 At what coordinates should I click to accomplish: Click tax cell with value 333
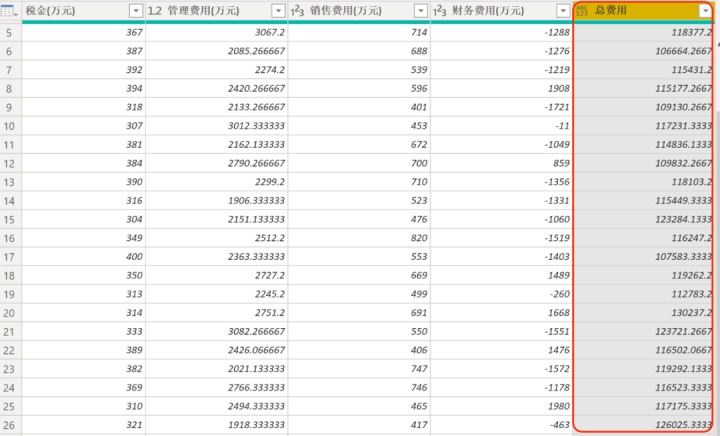(x=84, y=332)
